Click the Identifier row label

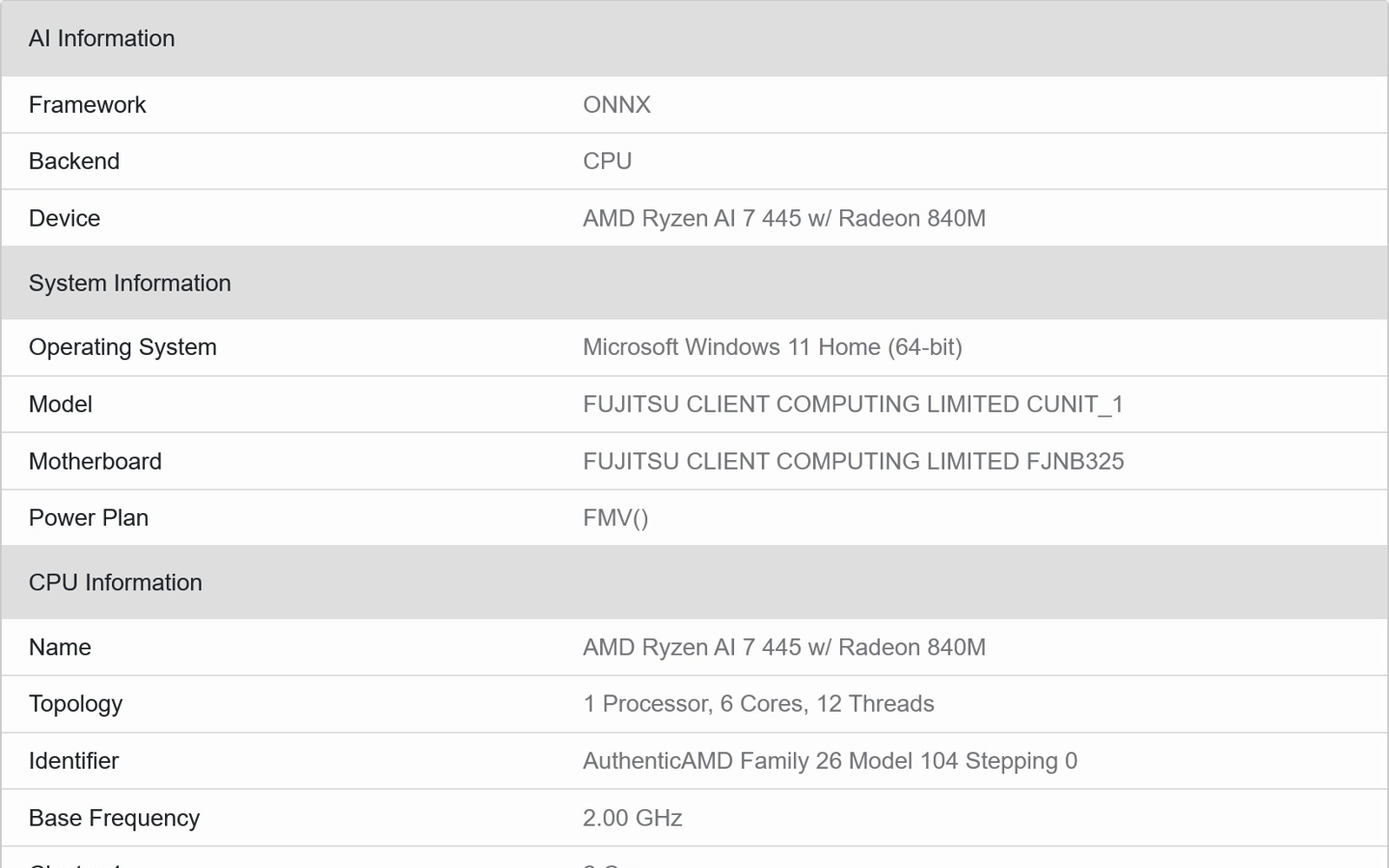tap(73, 761)
